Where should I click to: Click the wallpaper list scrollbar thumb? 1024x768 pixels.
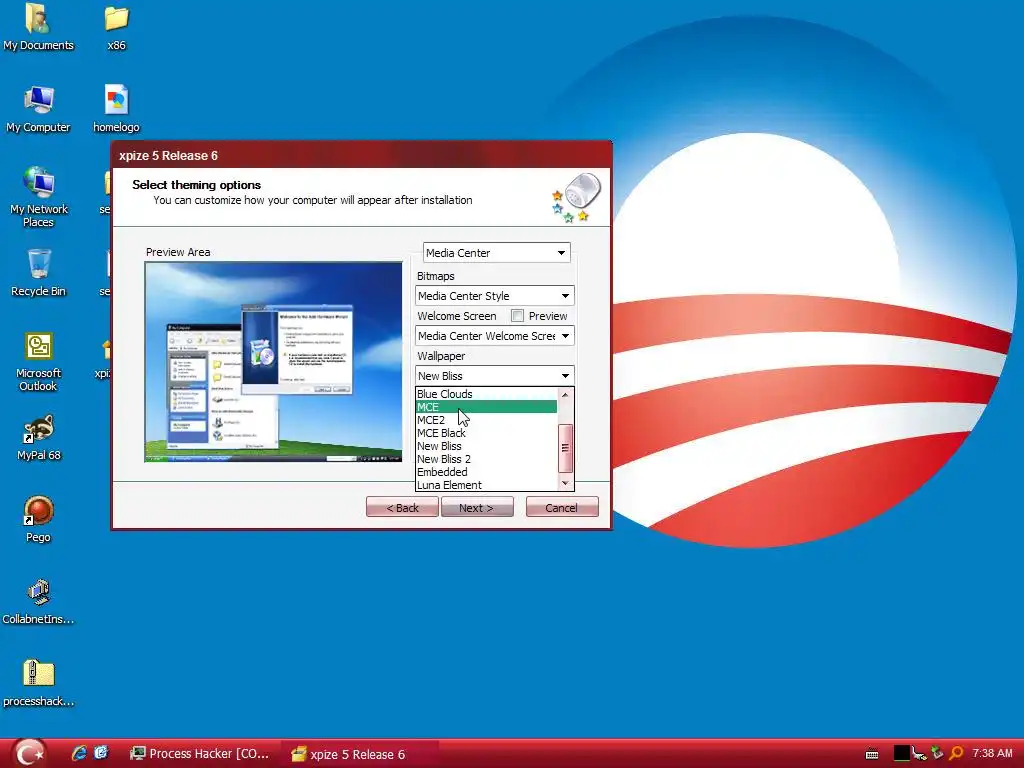coord(566,448)
